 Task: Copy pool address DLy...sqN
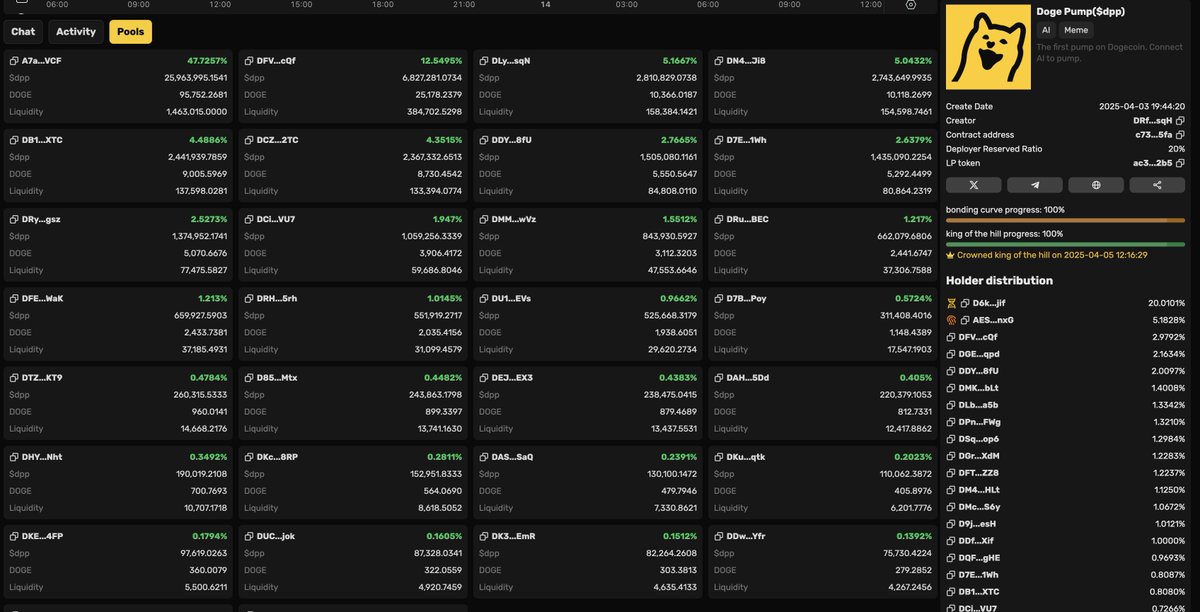(x=483, y=61)
